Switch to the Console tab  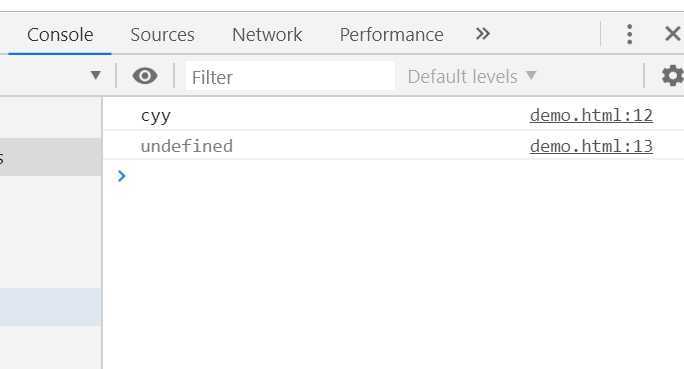pyautogui.click(x=60, y=35)
